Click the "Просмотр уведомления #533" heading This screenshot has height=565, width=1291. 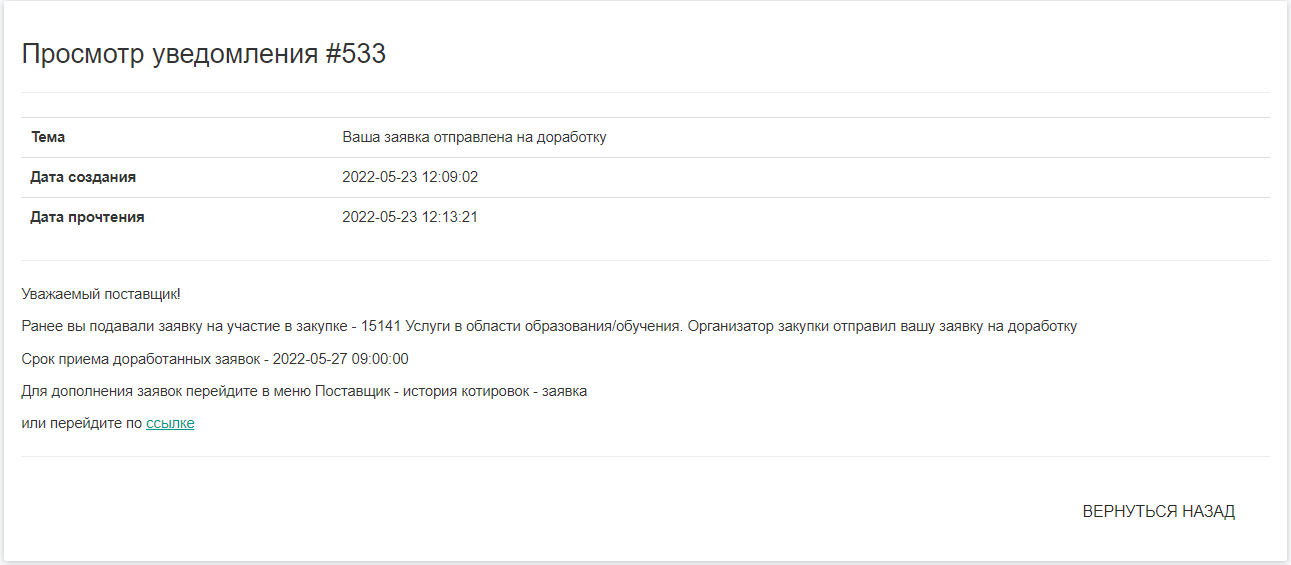pos(203,54)
